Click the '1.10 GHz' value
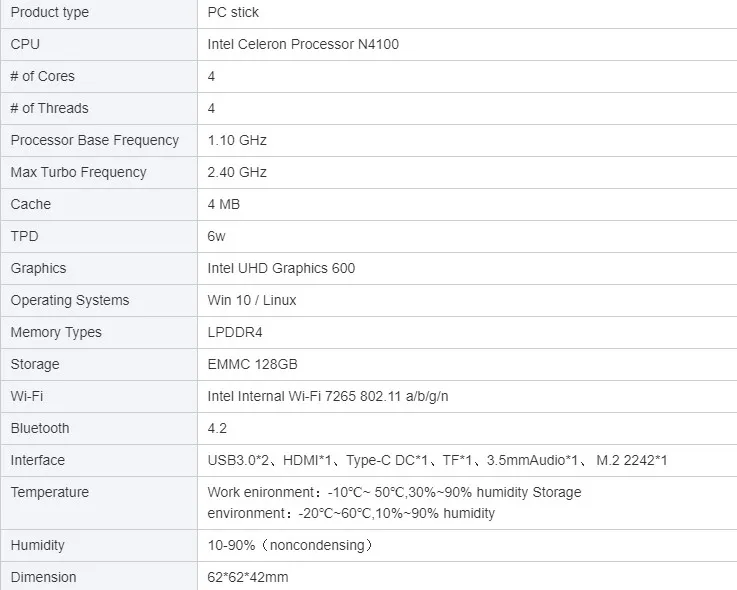 [237, 140]
